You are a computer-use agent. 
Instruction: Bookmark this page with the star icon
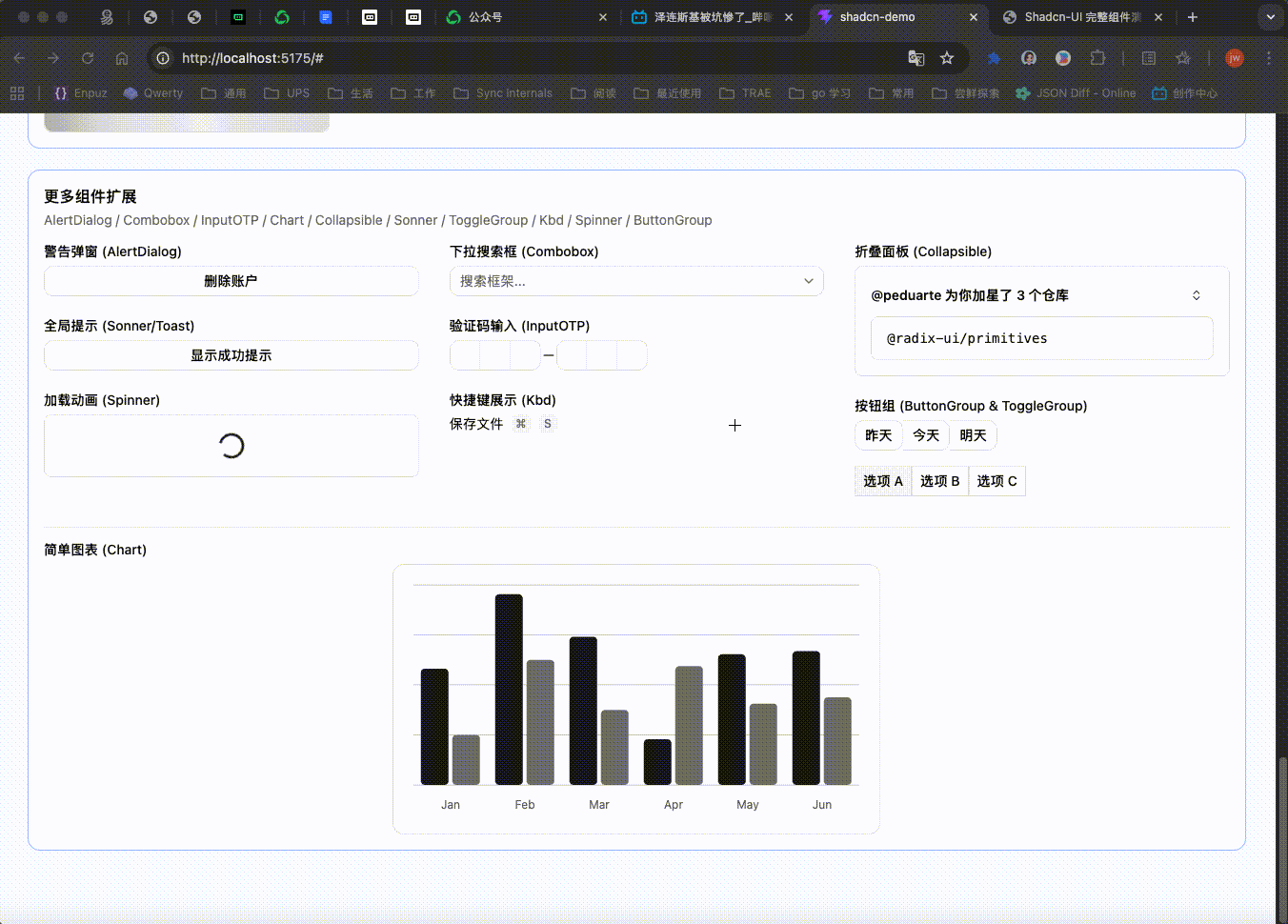(947, 58)
